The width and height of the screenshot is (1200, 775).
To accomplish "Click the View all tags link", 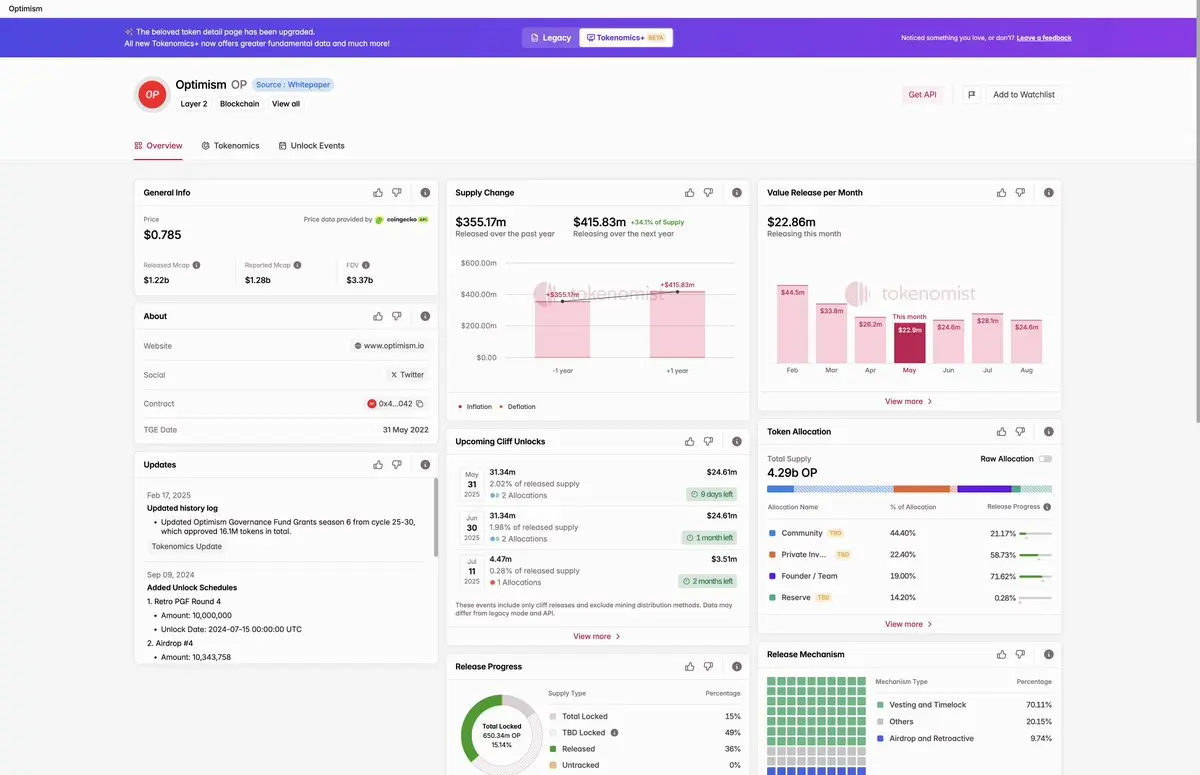I will pyautogui.click(x=286, y=104).
